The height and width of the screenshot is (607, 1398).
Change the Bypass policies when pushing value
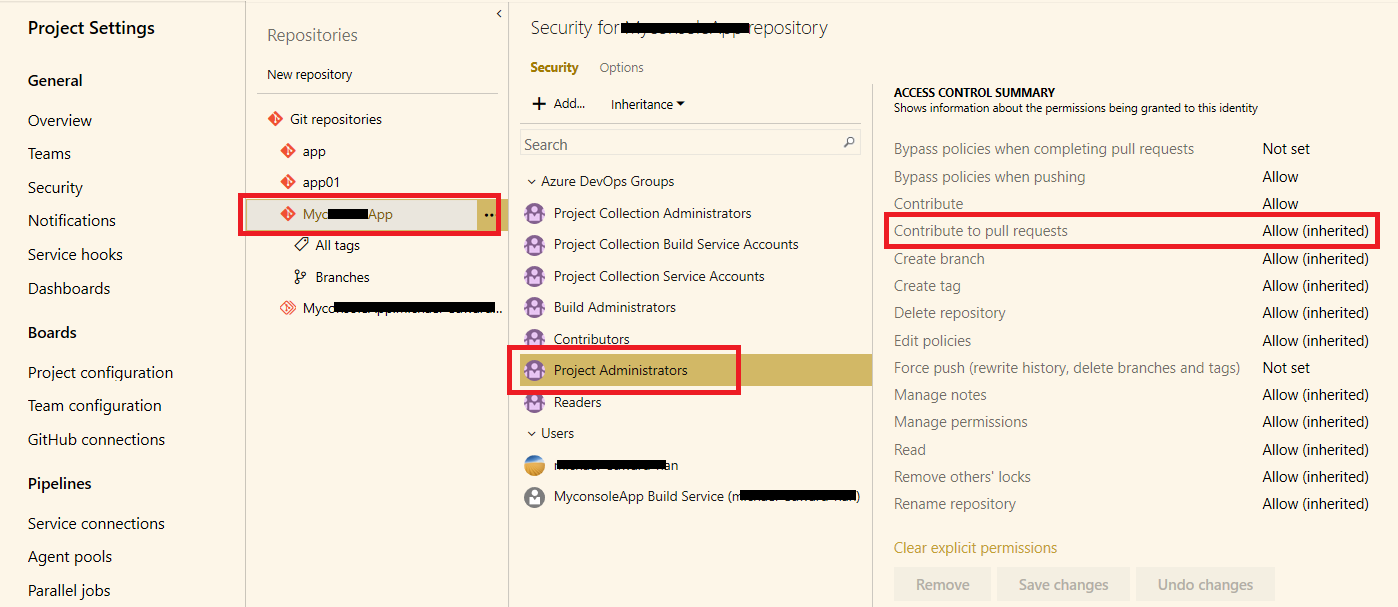coord(1280,177)
